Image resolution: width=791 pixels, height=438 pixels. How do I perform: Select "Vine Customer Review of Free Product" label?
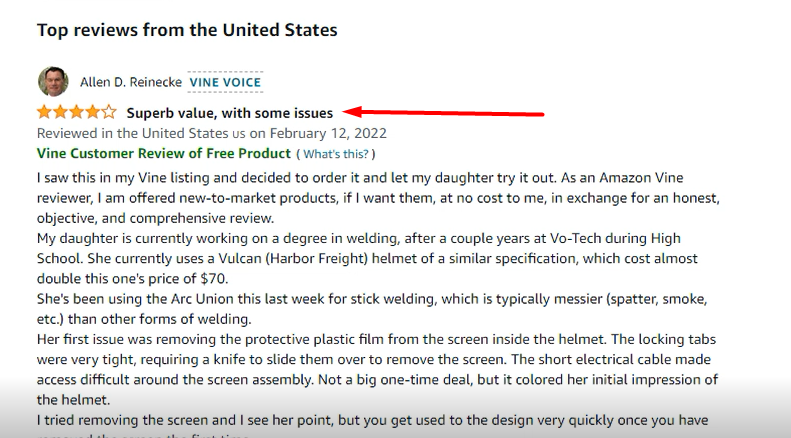163,153
